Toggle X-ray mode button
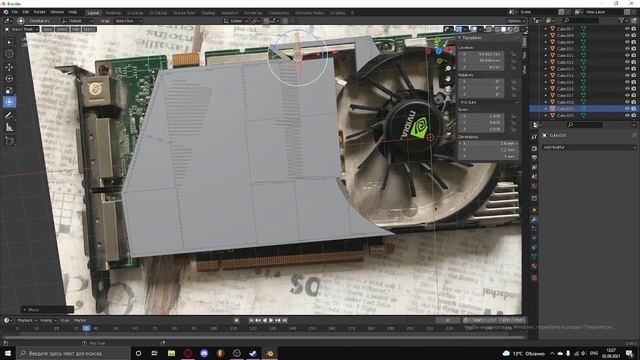640x360 pixels. (x=489, y=29)
